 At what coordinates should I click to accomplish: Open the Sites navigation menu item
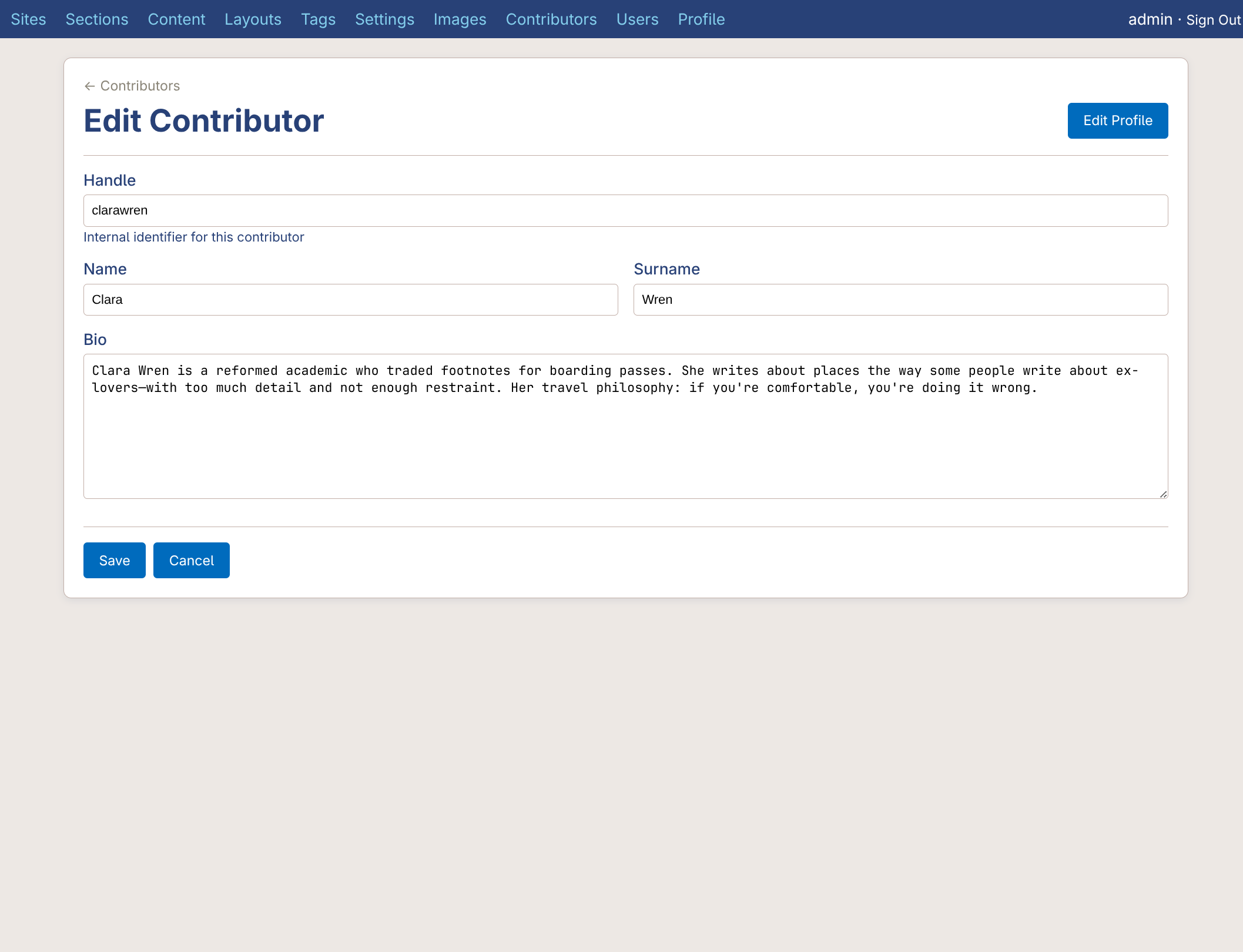tap(29, 19)
